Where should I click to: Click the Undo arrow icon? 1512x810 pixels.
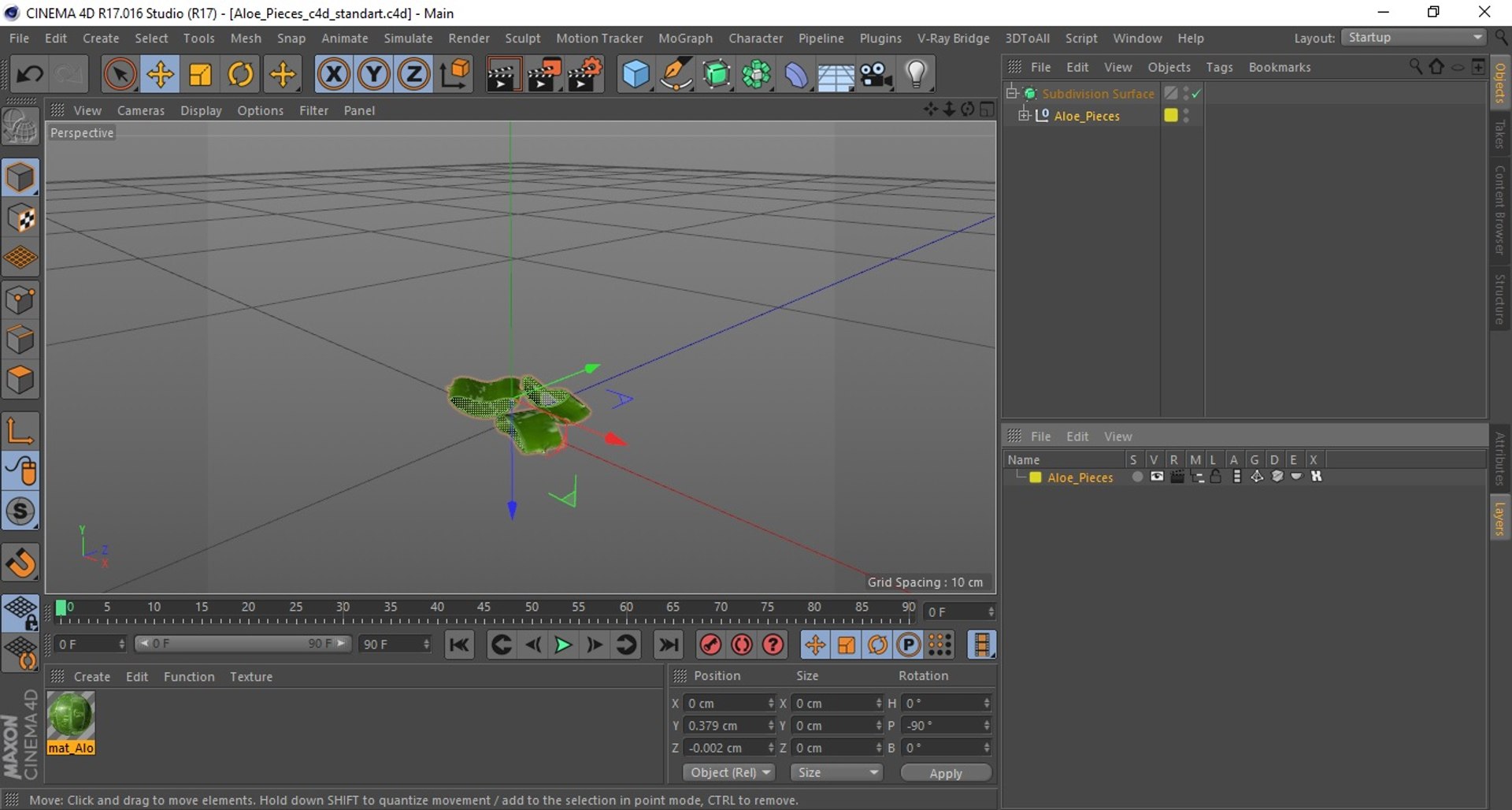[x=30, y=75]
